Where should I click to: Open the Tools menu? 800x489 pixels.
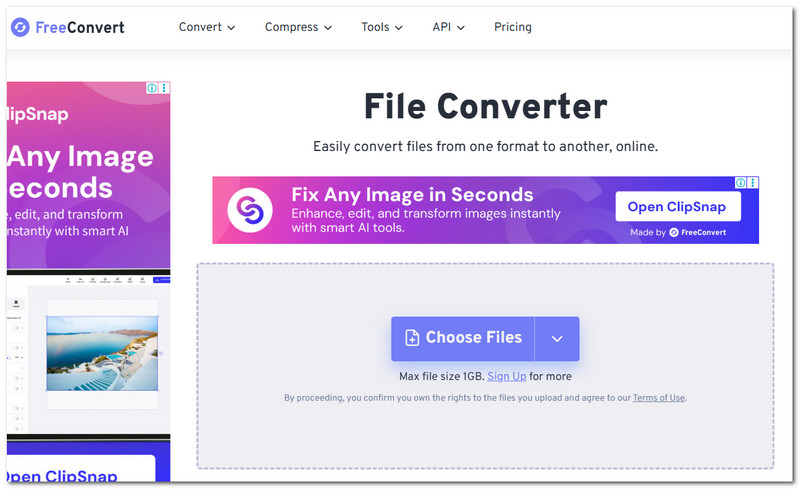[382, 27]
